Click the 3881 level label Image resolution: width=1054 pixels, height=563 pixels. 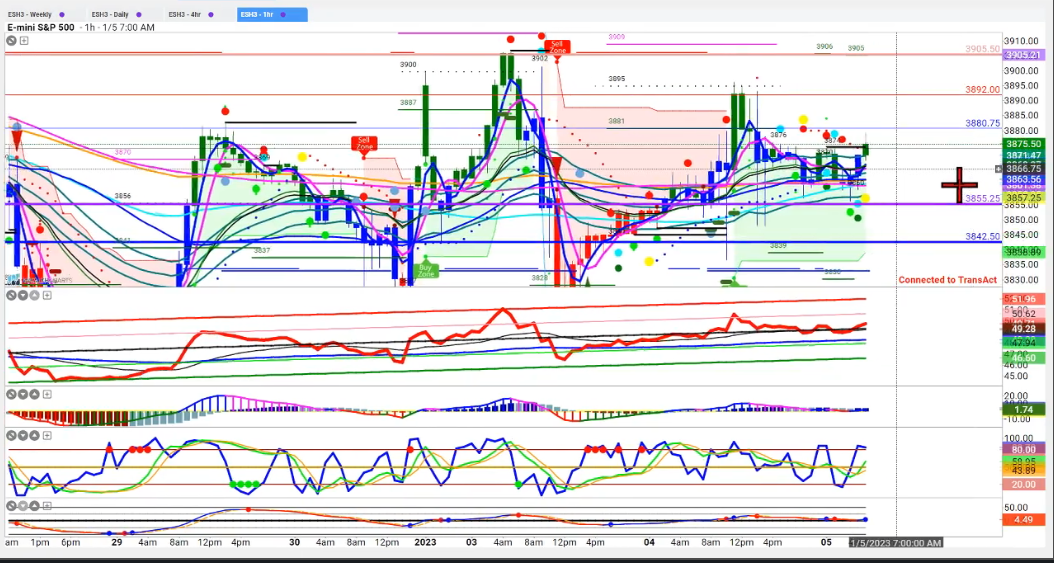(616, 121)
